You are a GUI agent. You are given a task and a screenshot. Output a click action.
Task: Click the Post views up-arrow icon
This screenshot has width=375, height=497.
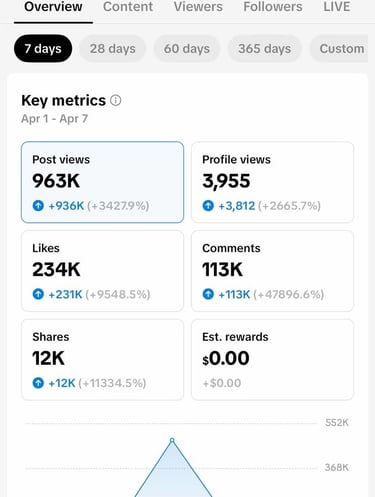[x=38, y=205]
